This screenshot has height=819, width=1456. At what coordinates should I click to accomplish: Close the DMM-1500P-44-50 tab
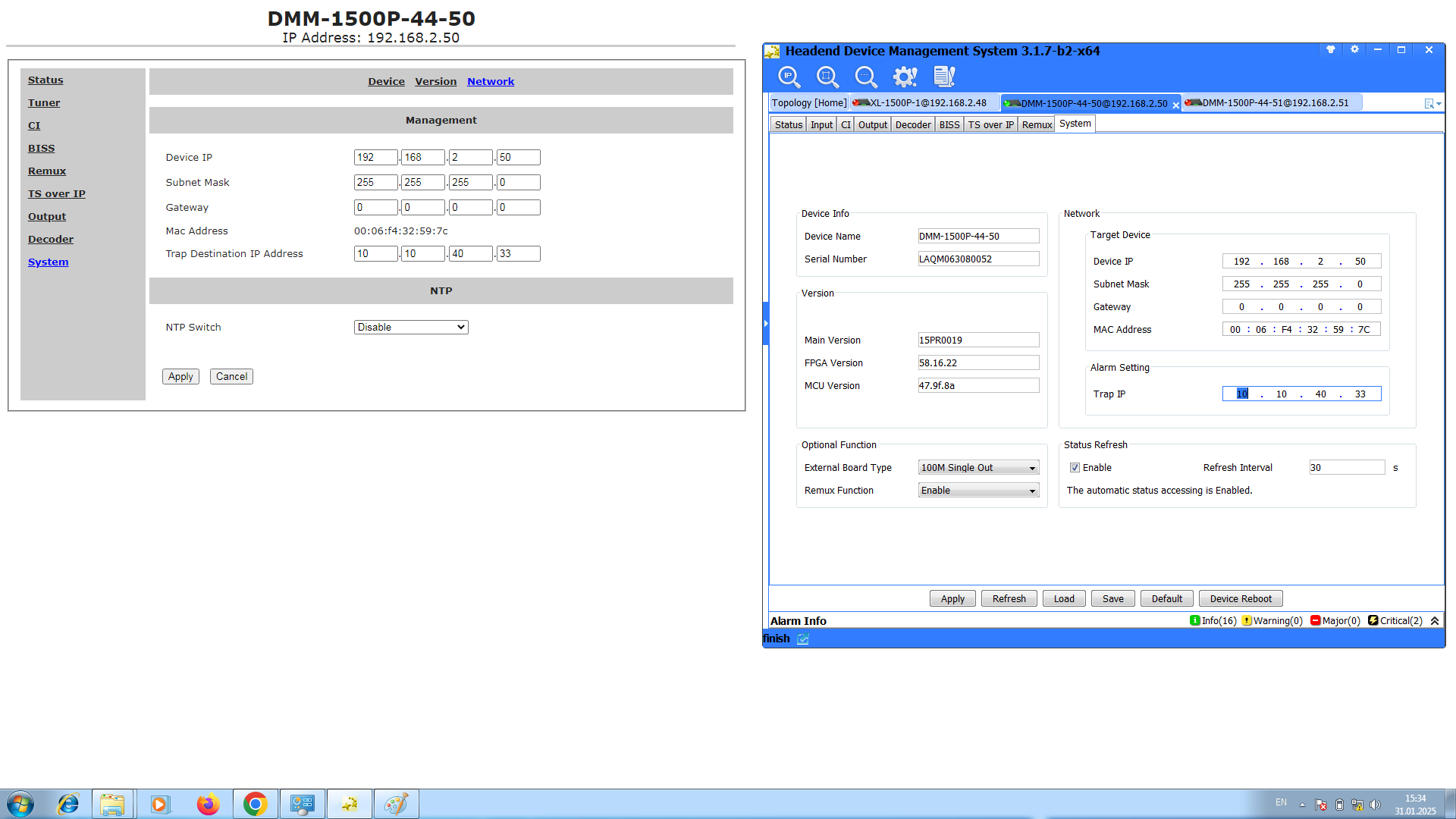click(1176, 105)
